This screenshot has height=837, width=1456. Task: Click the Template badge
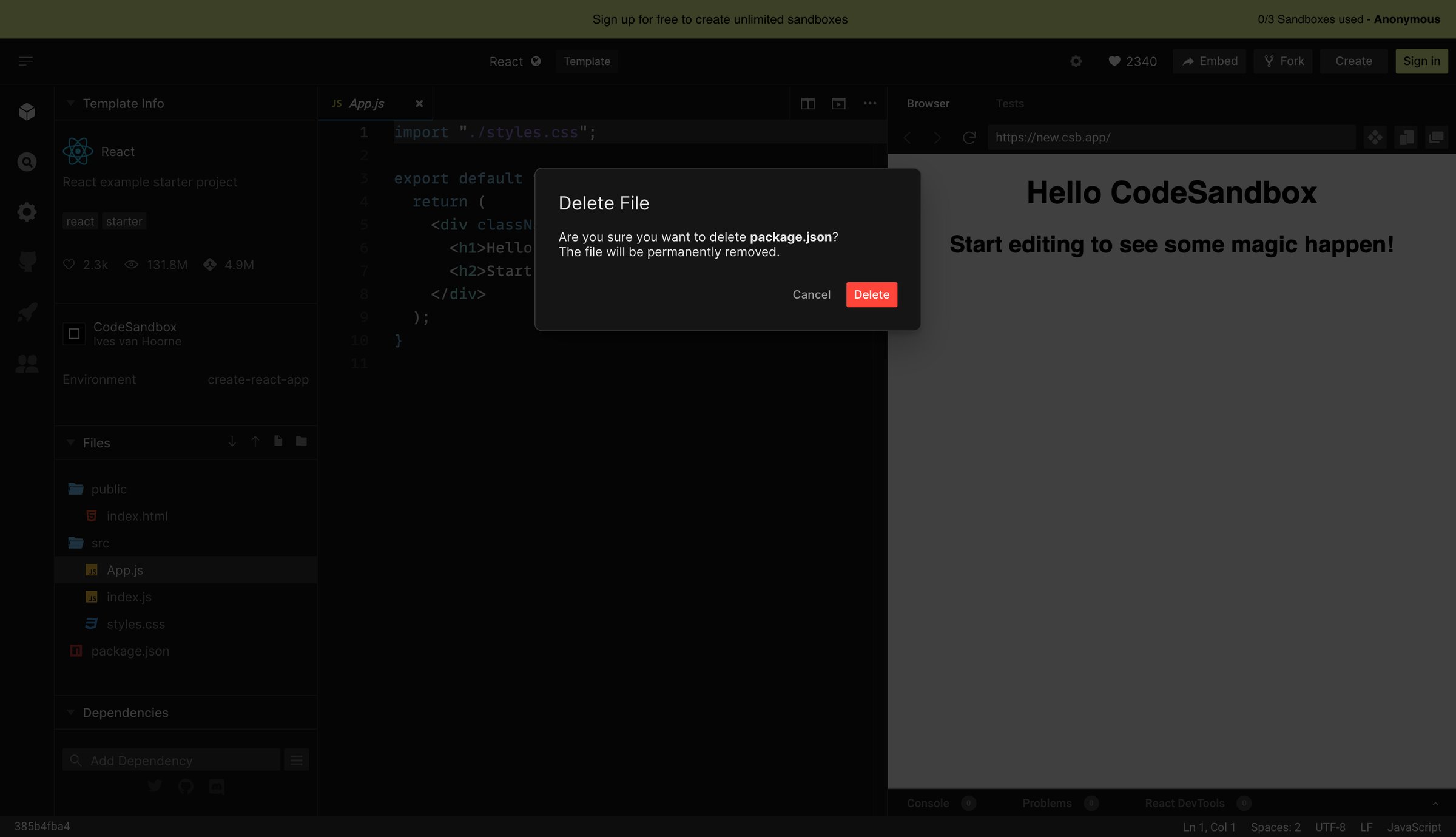click(587, 61)
